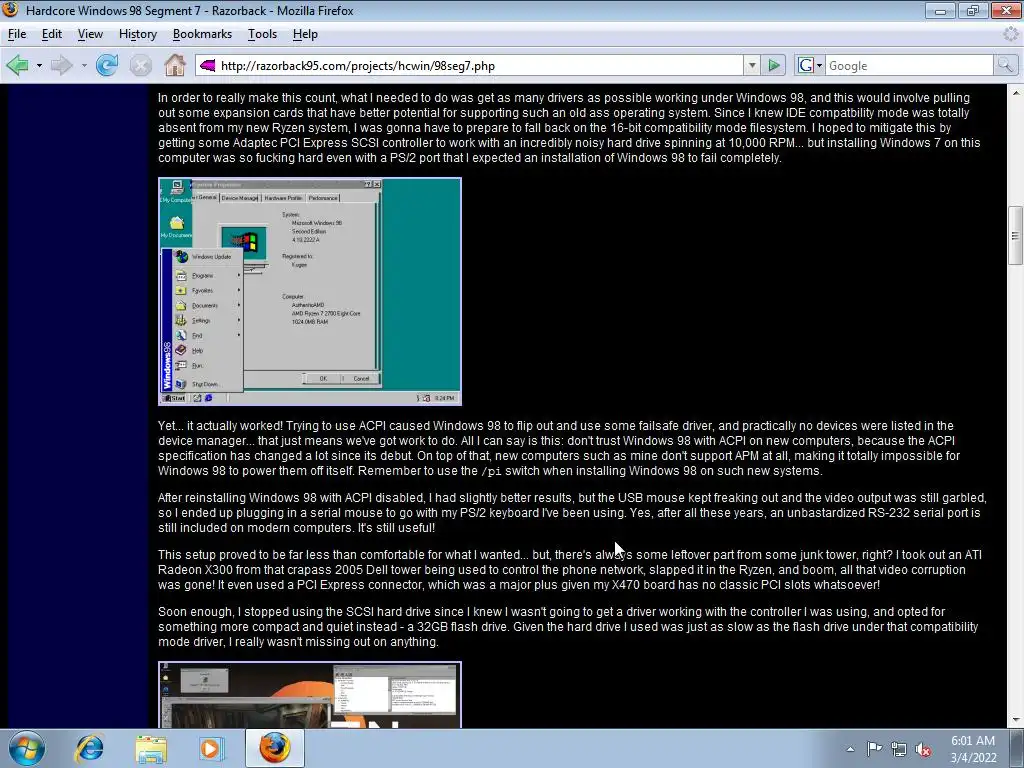Open the Help menu

pyautogui.click(x=305, y=34)
